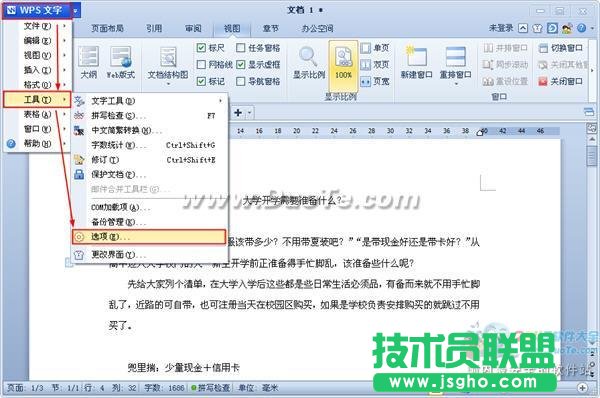This screenshot has width=600, height=398.
Task: Click the vertical scrollbar thumb
Action: tap(592, 155)
